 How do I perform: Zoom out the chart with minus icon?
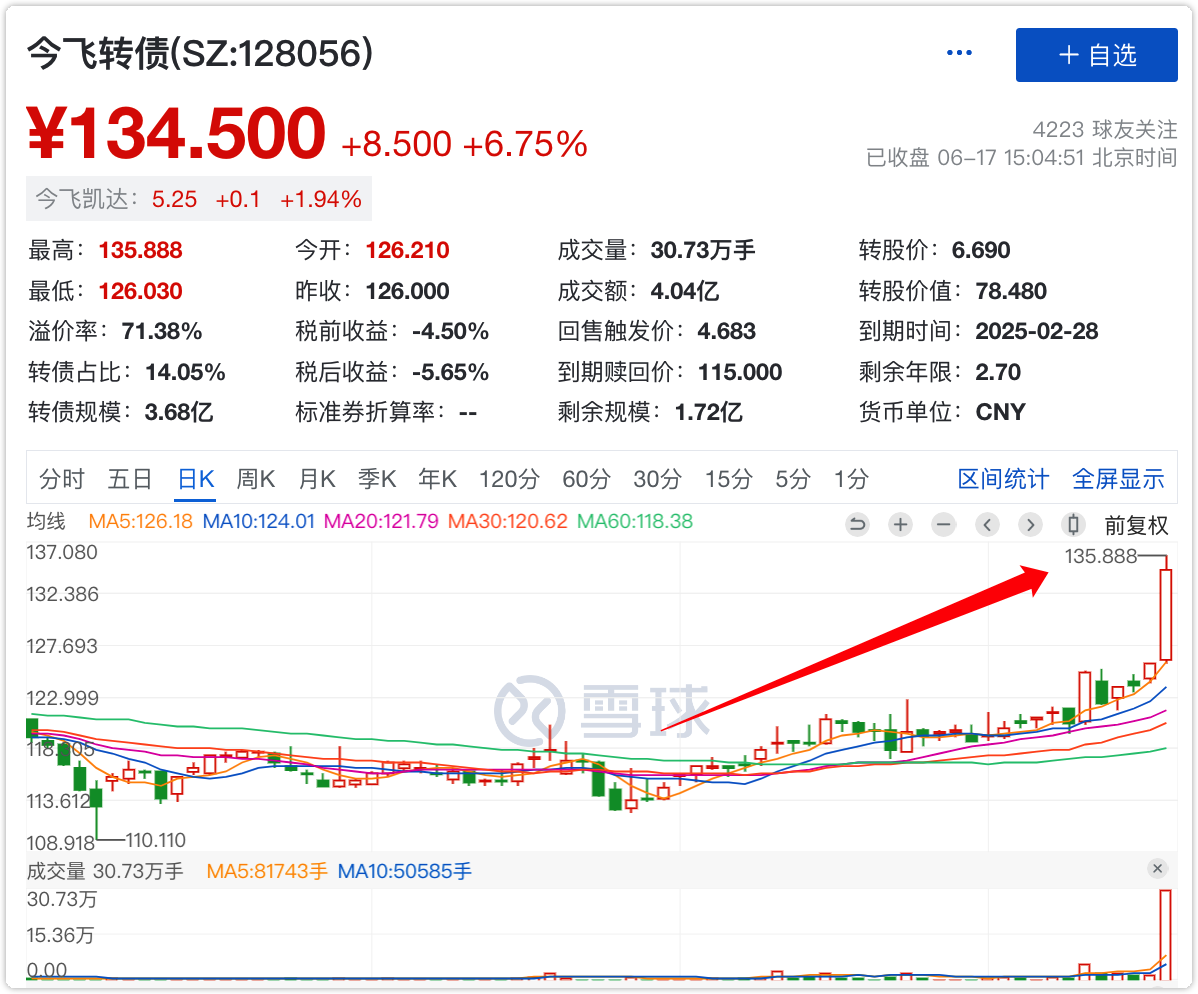943,524
